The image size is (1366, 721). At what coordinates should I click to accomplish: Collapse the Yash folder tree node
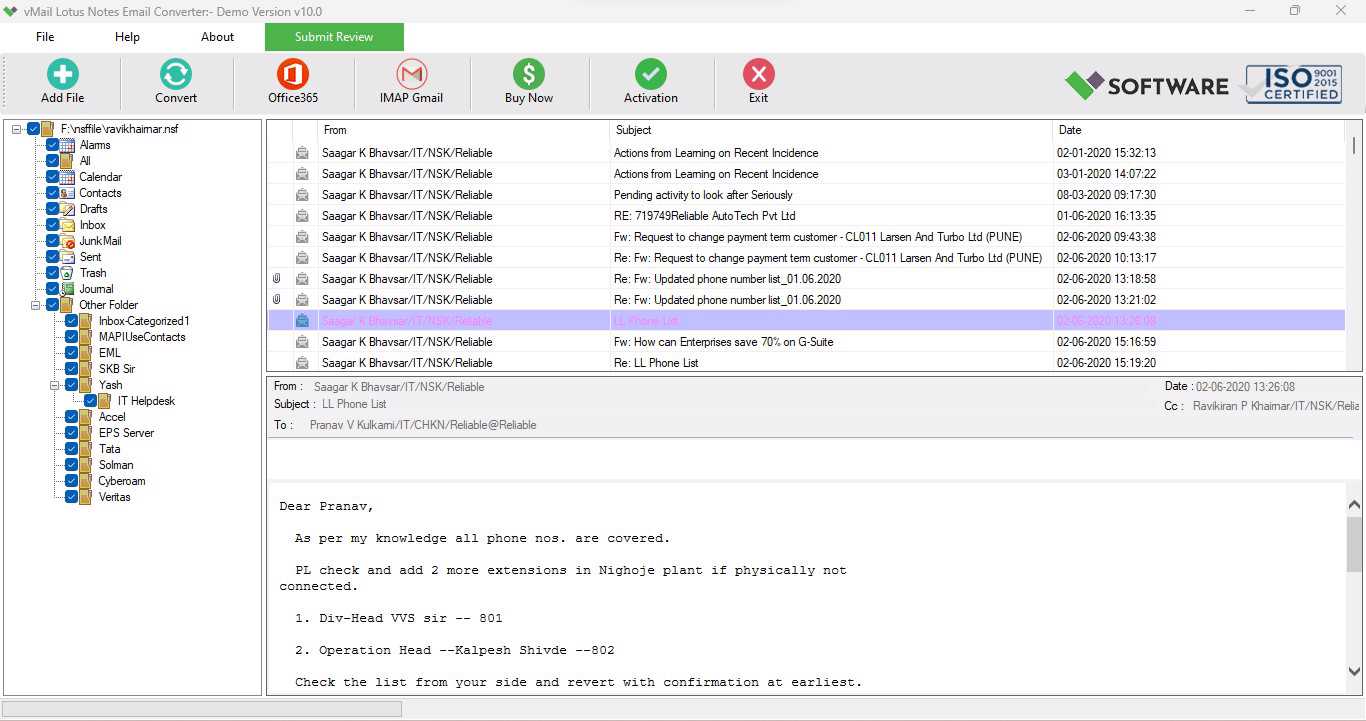tap(55, 385)
